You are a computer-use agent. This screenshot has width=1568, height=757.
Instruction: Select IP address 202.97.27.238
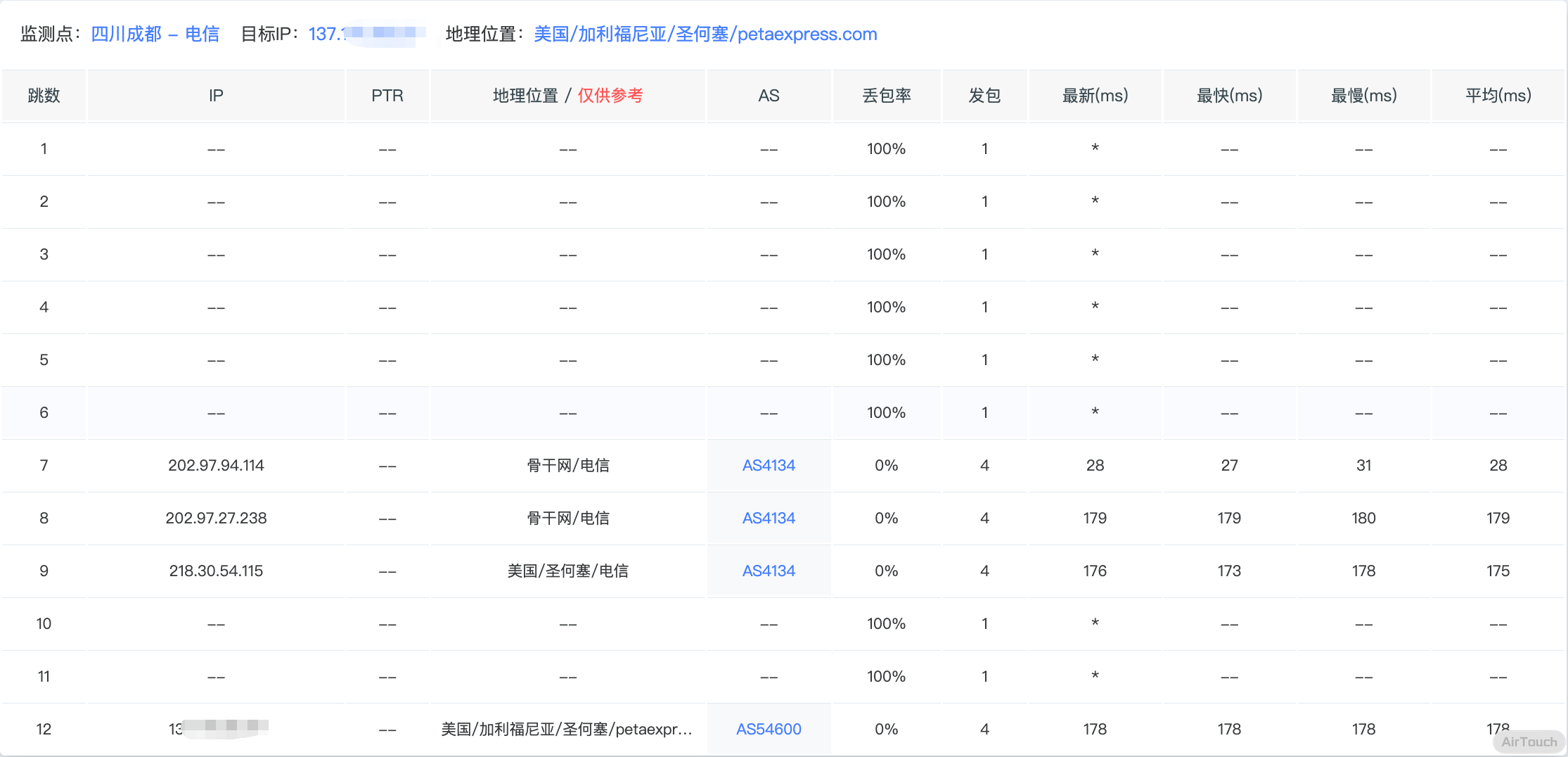click(216, 518)
